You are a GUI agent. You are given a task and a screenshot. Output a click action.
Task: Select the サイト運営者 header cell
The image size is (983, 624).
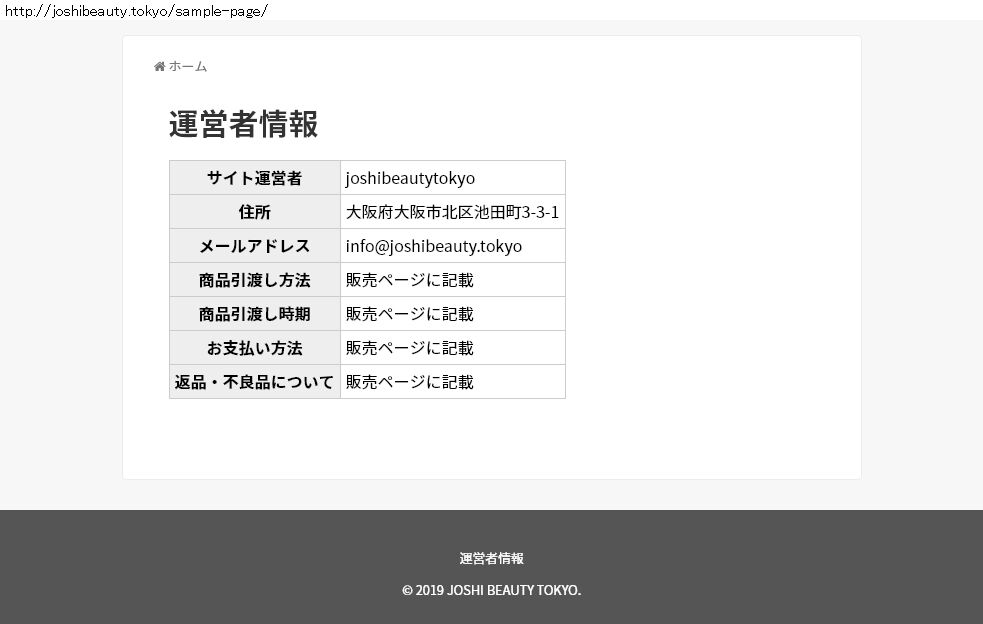click(254, 178)
